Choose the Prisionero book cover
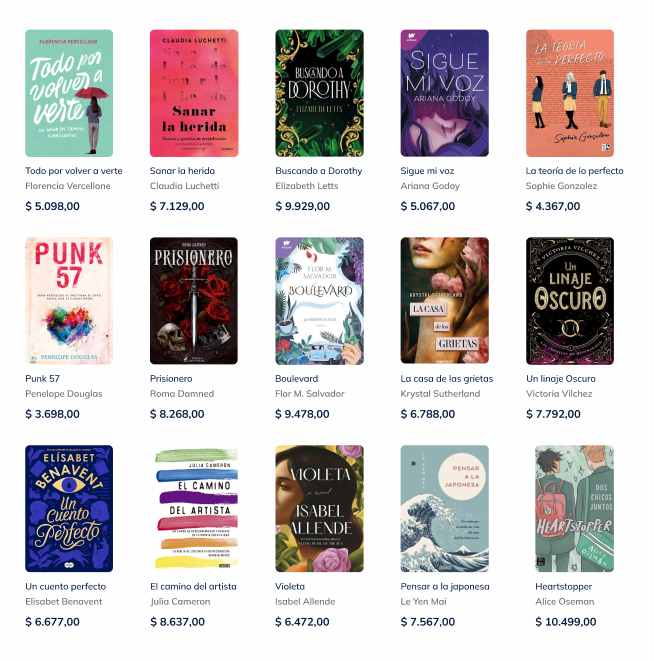 [x=194, y=301]
